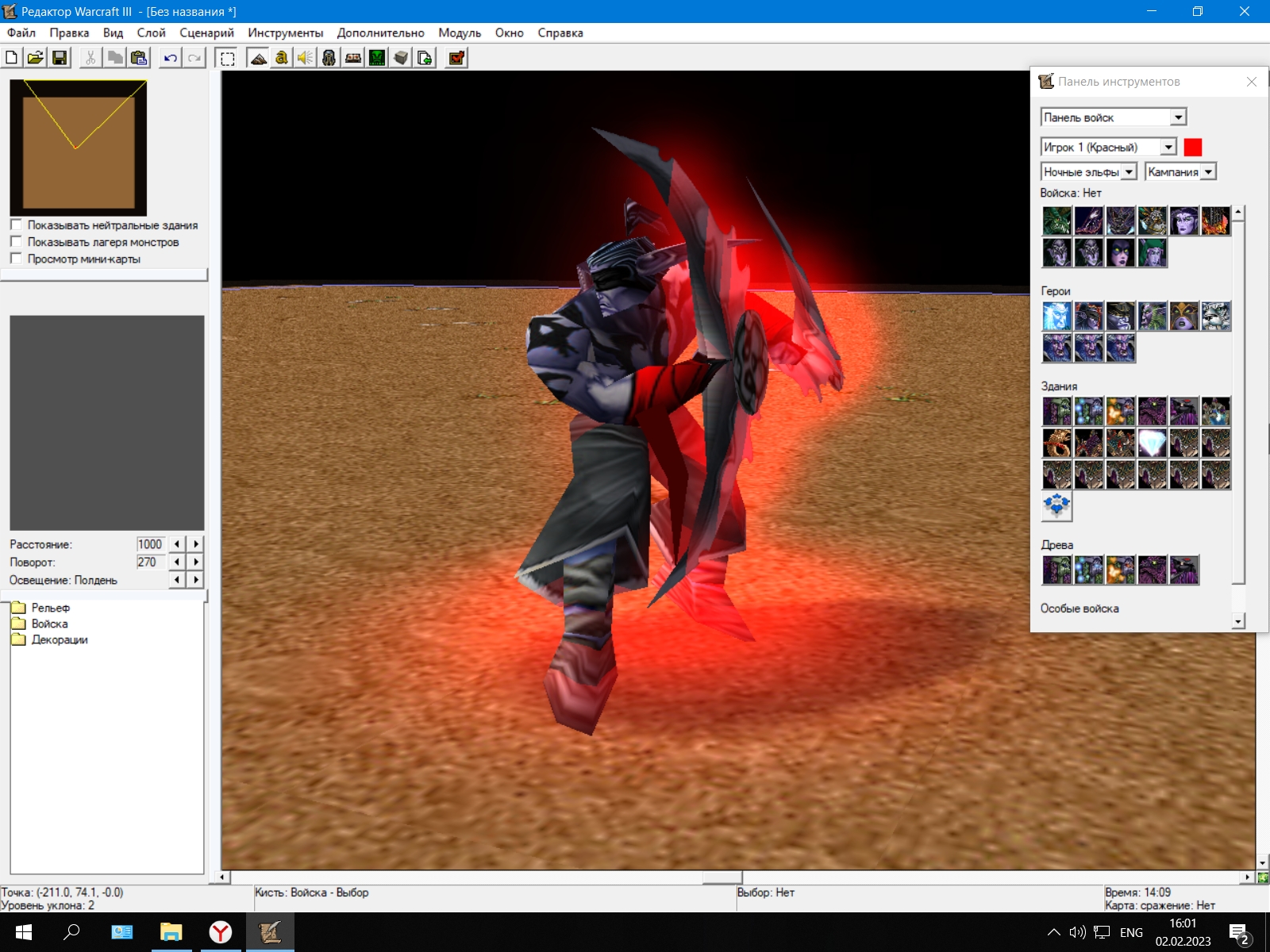Viewport: 1270px width, 952px height.
Task: Copy selection using the toolbar copy icon
Action: (x=114, y=58)
